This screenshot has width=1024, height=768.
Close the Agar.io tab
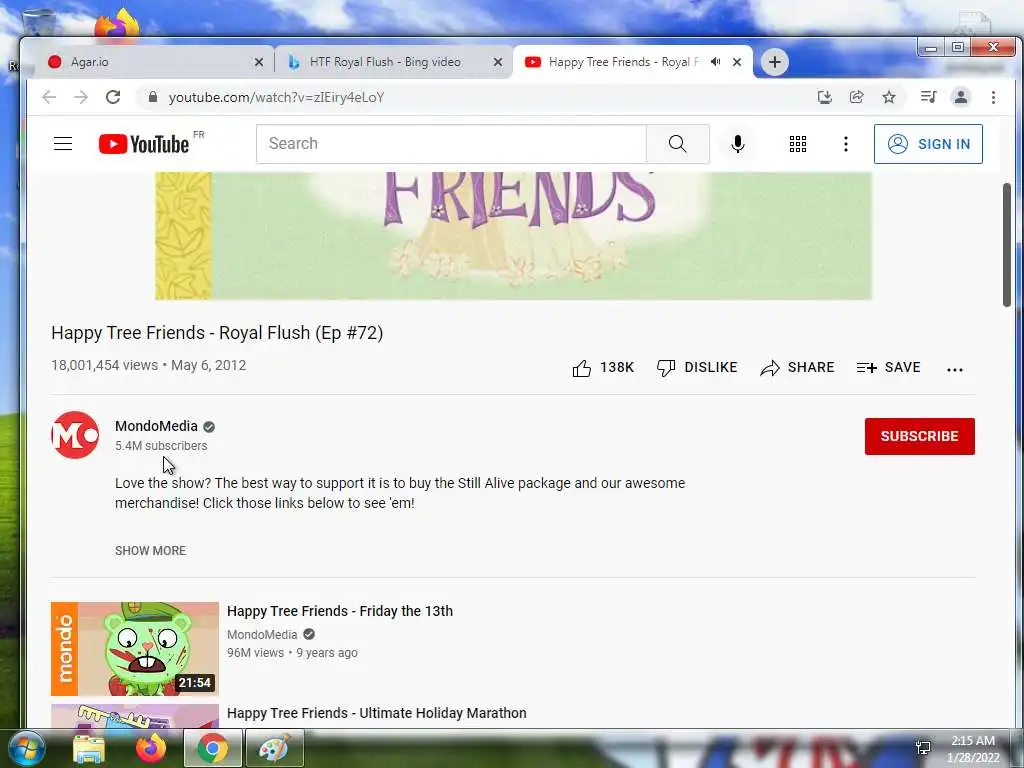pos(259,62)
